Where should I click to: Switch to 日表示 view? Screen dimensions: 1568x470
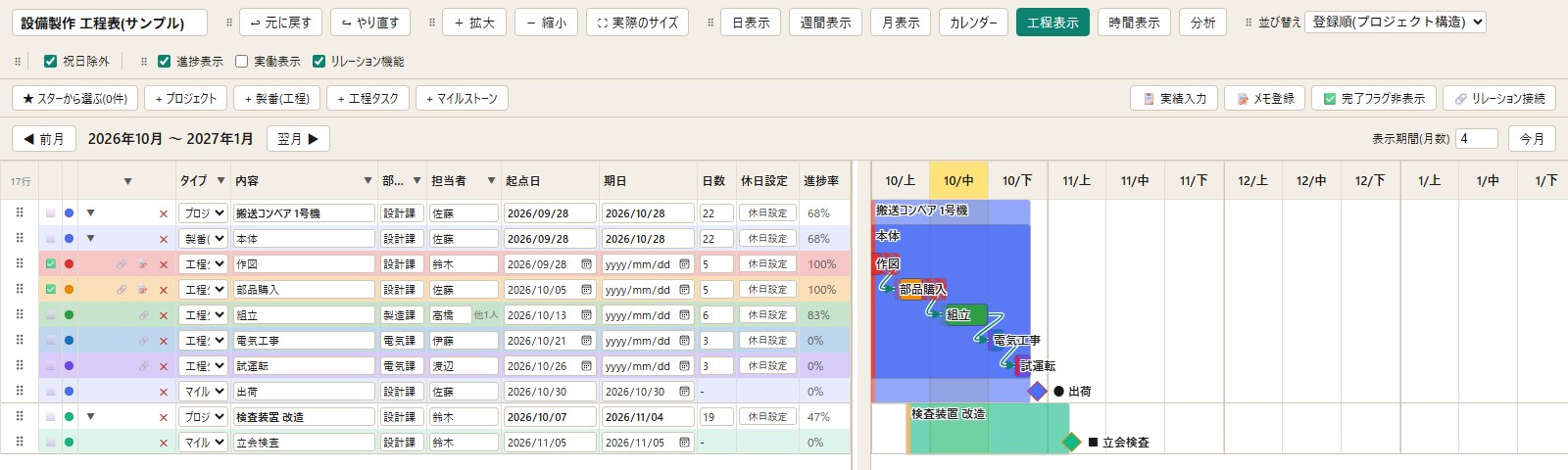751,23
